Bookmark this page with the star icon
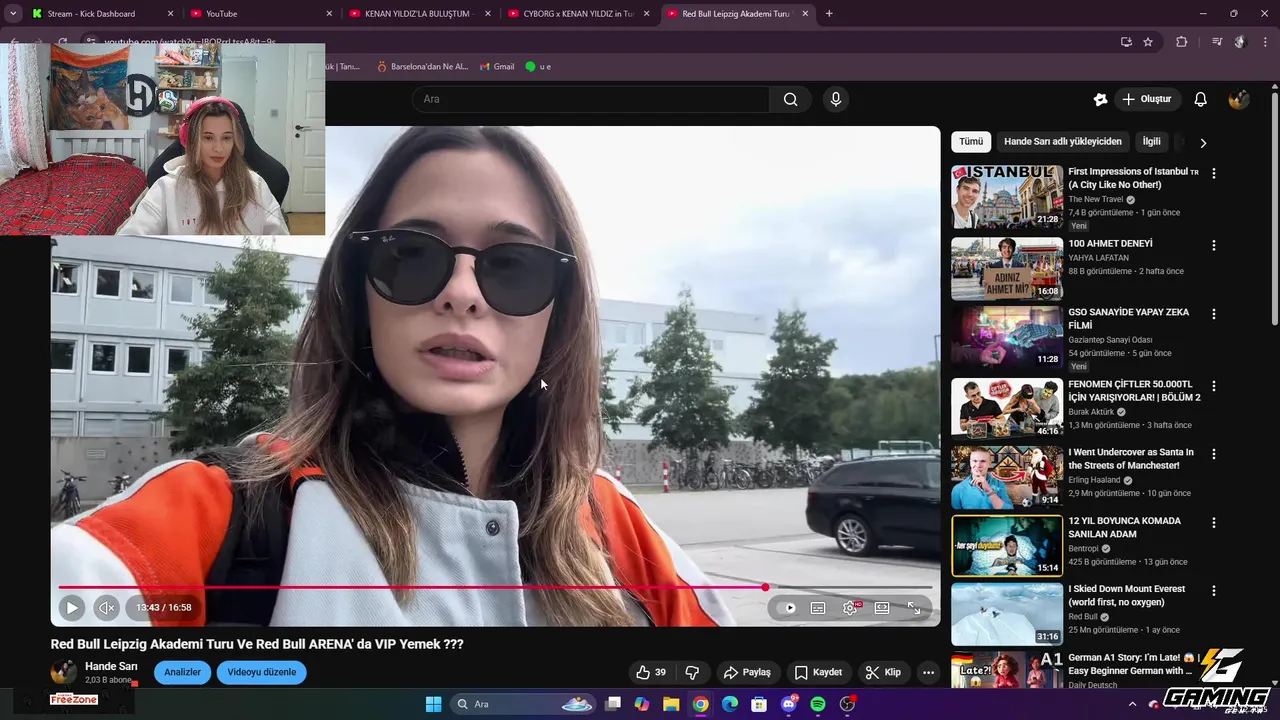 click(1148, 42)
